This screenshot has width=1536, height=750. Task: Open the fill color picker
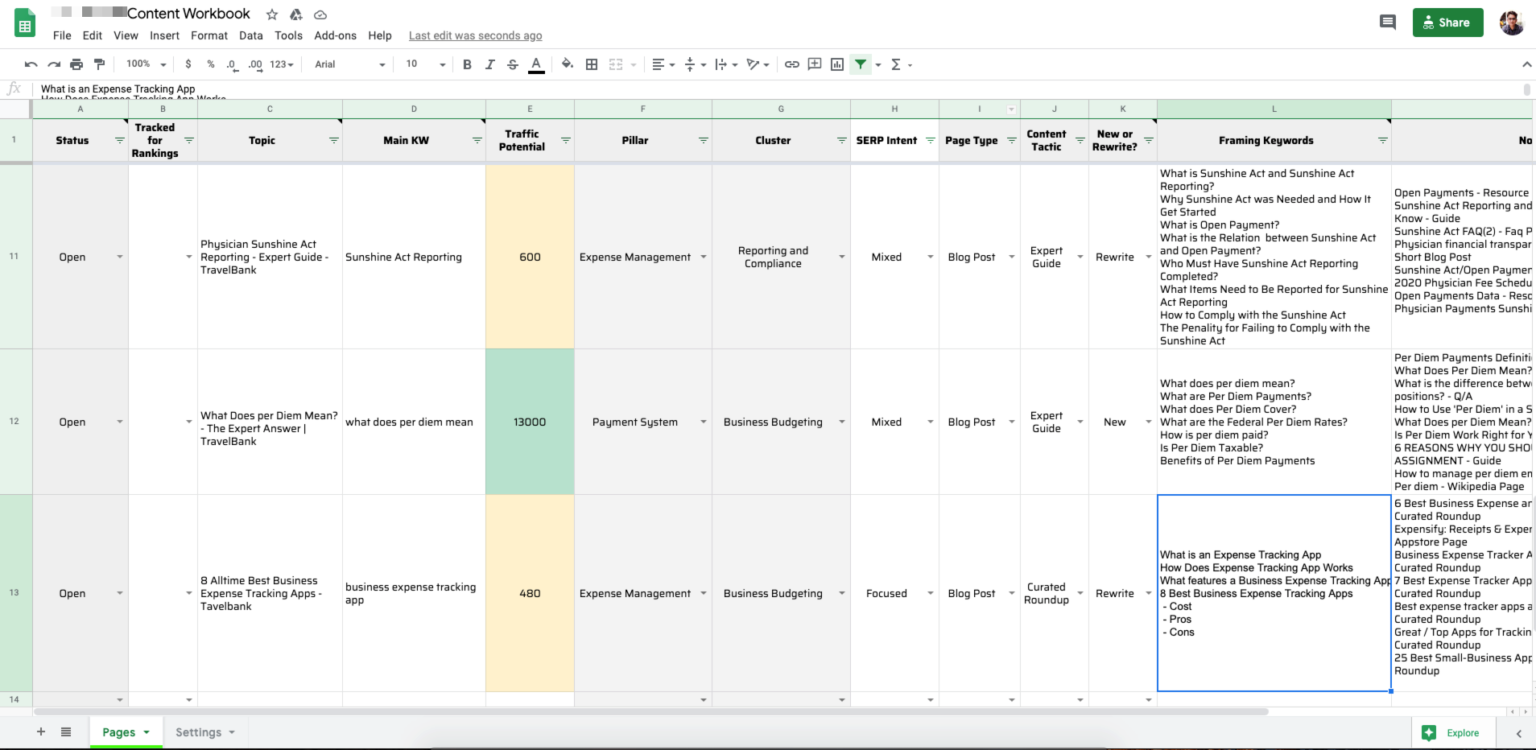coord(567,64)
